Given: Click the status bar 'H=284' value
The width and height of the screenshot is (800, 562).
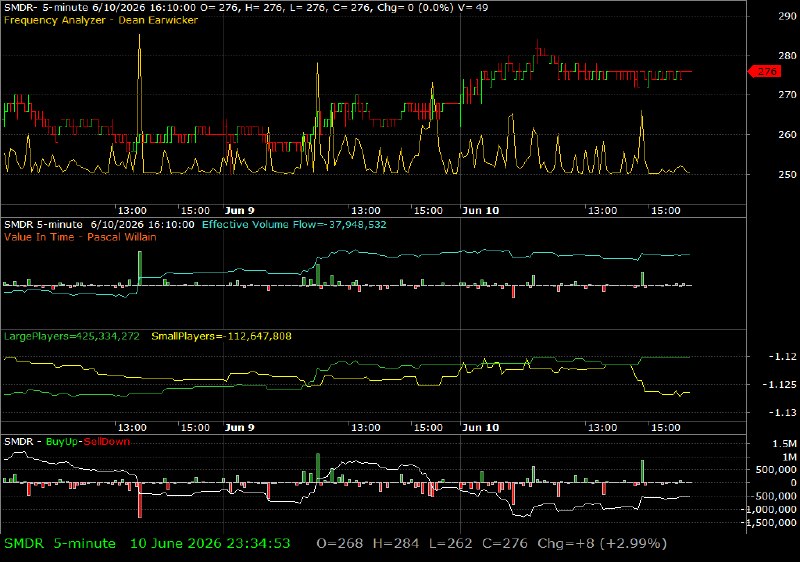Looking at the screenshot, I should (396, 544).
